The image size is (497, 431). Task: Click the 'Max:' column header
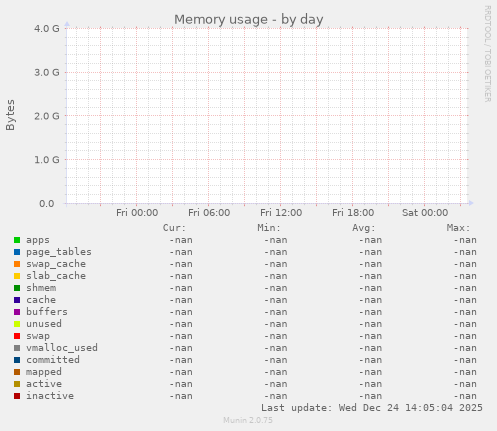[458, 228]
